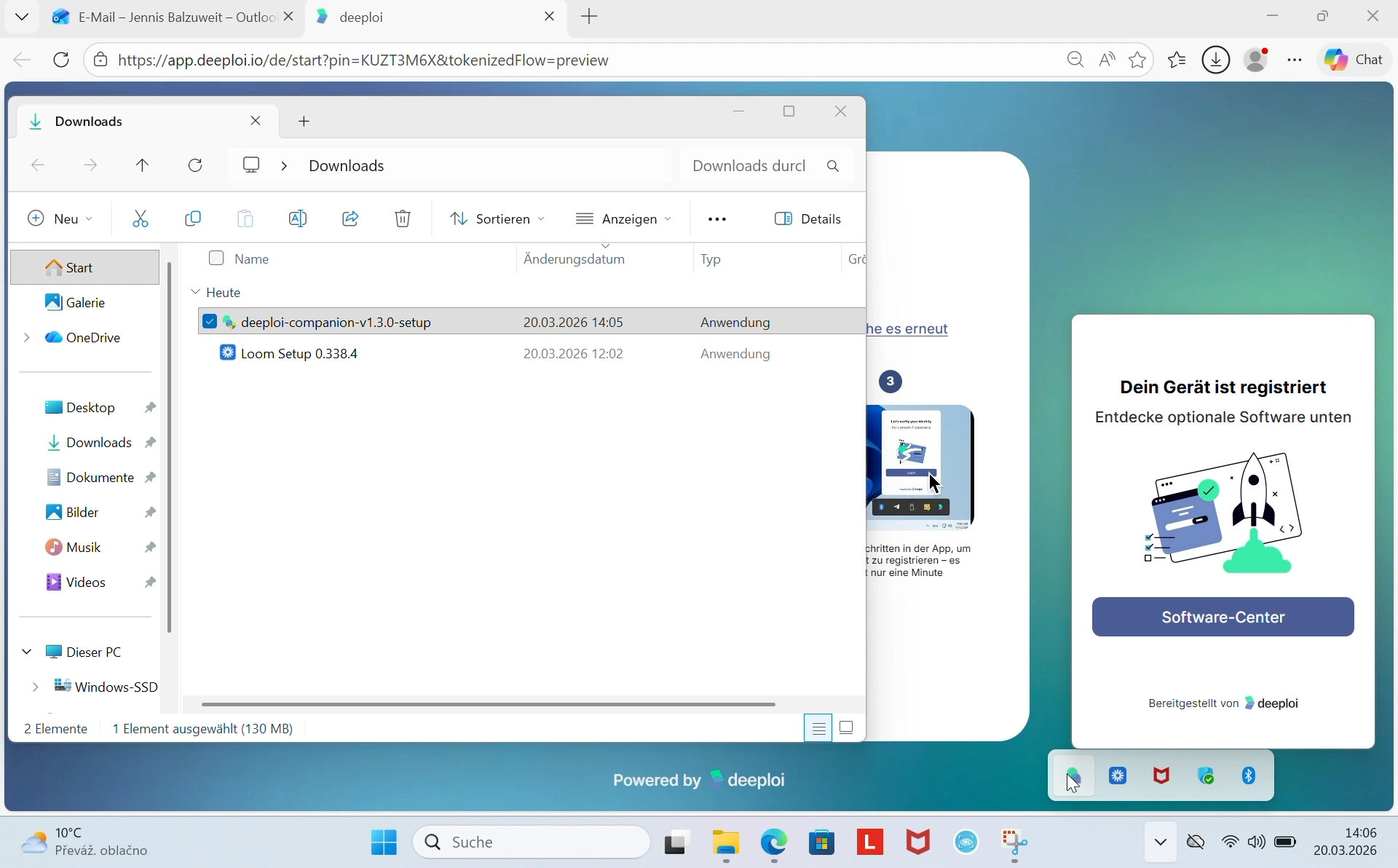Click the Software-Center button
The width and height of the screenshot is (1398, 868).
[x=1223, y=618]
